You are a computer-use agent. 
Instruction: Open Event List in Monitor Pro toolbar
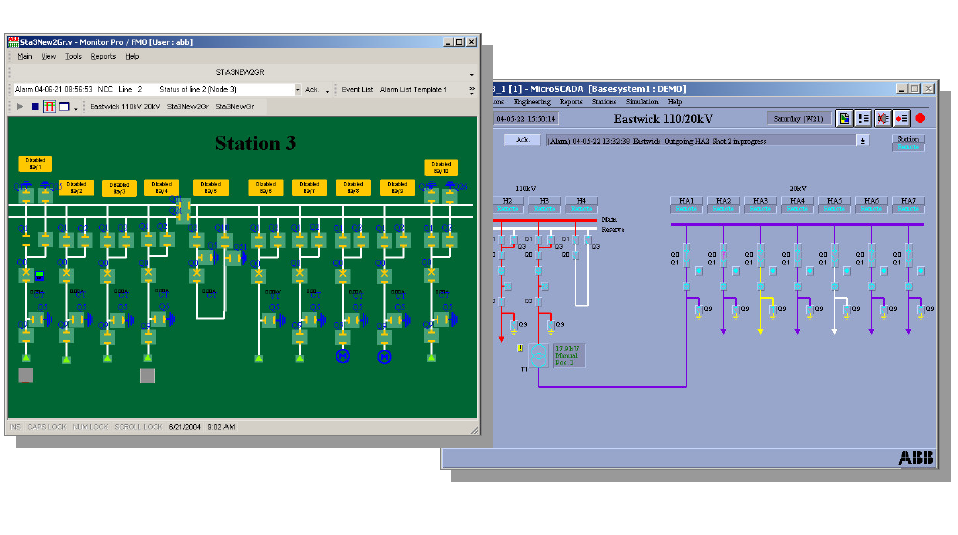tap(357, 89)
